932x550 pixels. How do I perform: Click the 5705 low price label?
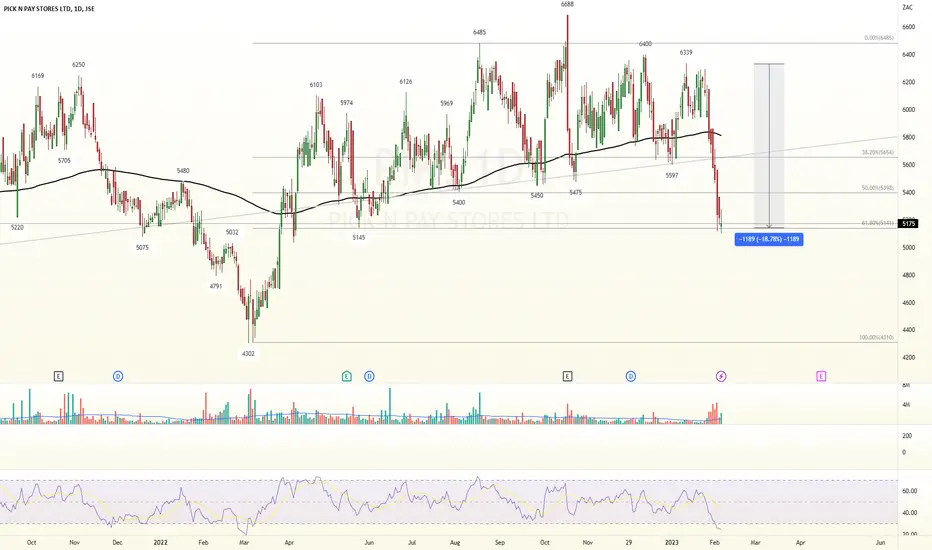pos(64,161)
